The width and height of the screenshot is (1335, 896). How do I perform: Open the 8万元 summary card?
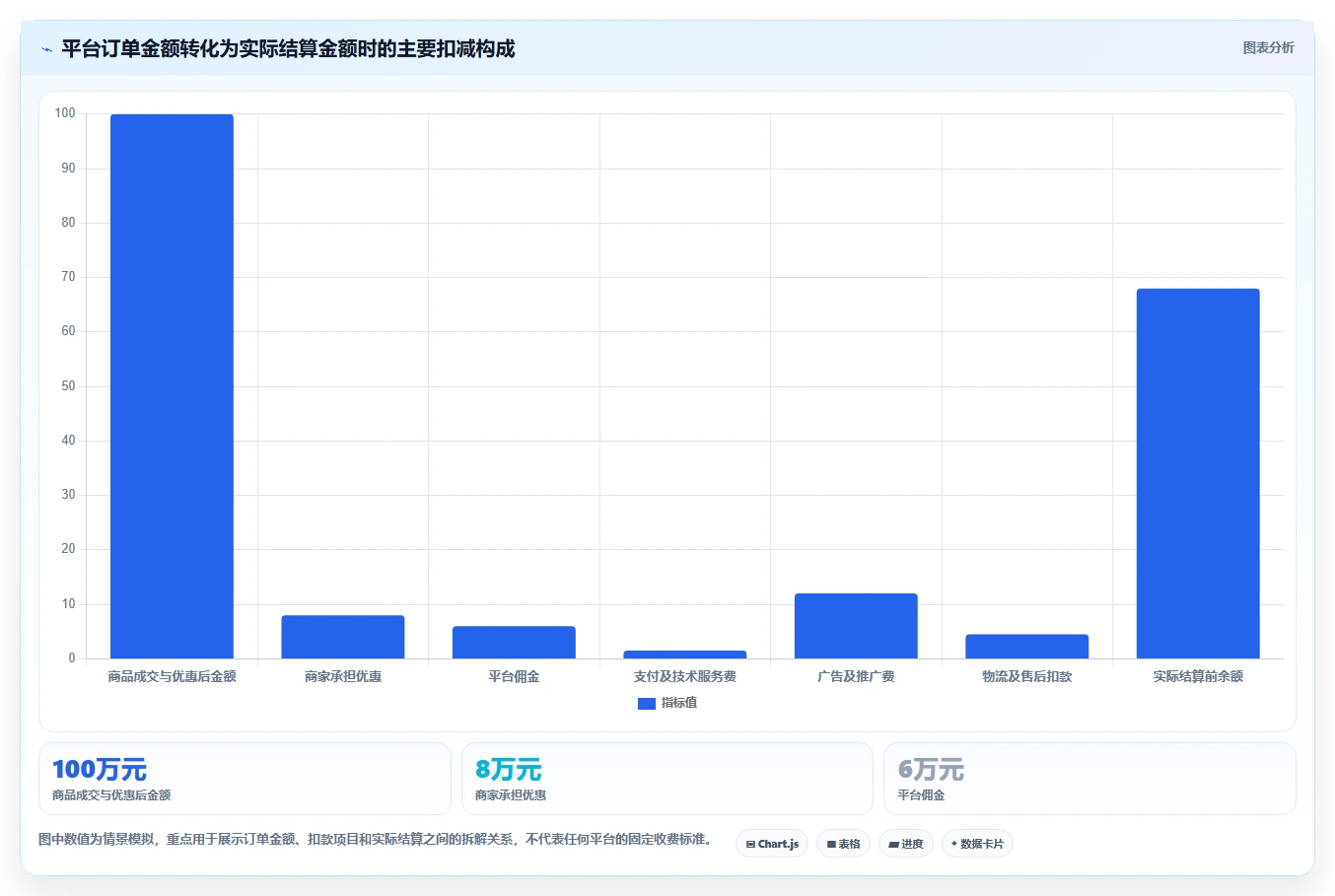[667, 779]
